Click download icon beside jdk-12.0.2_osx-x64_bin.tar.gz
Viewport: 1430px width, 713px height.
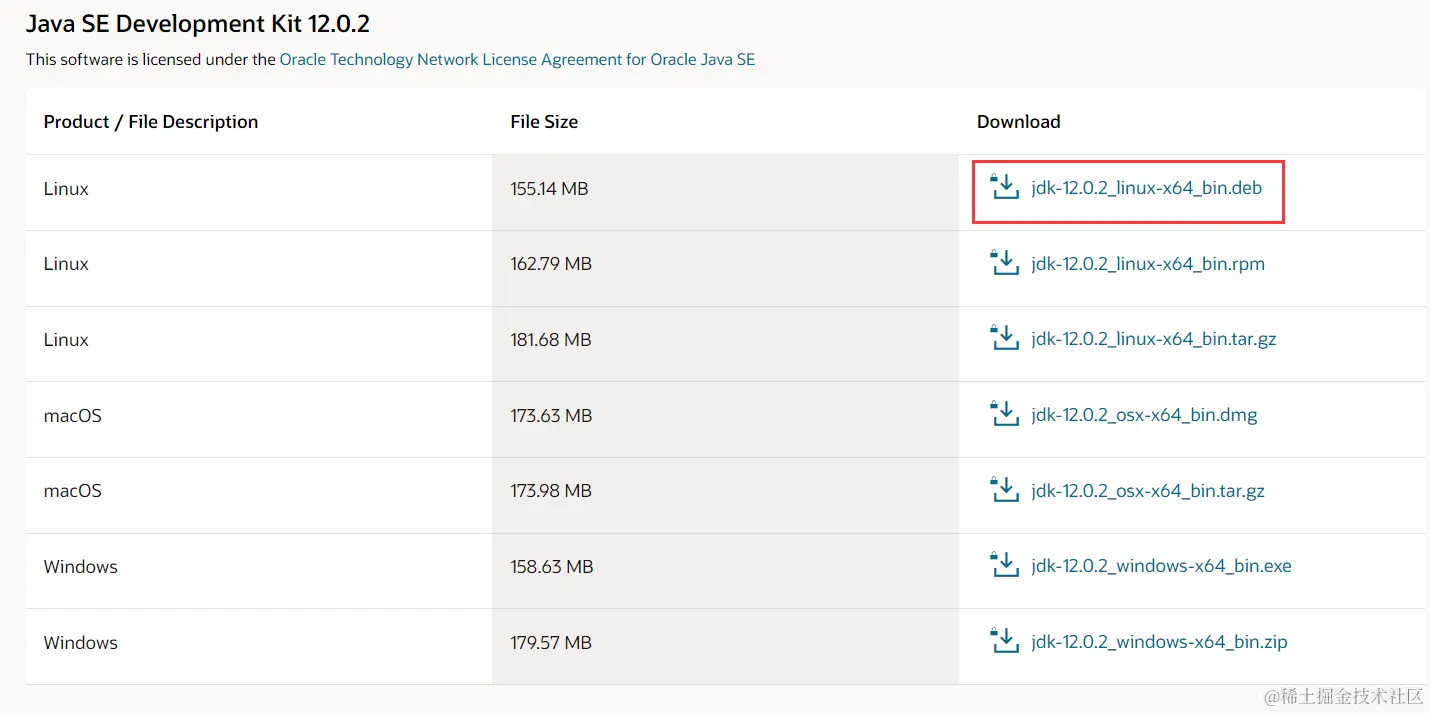1004,489
